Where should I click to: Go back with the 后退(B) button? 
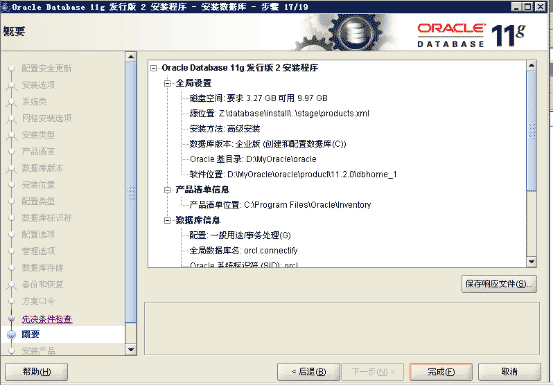[309, 372]
